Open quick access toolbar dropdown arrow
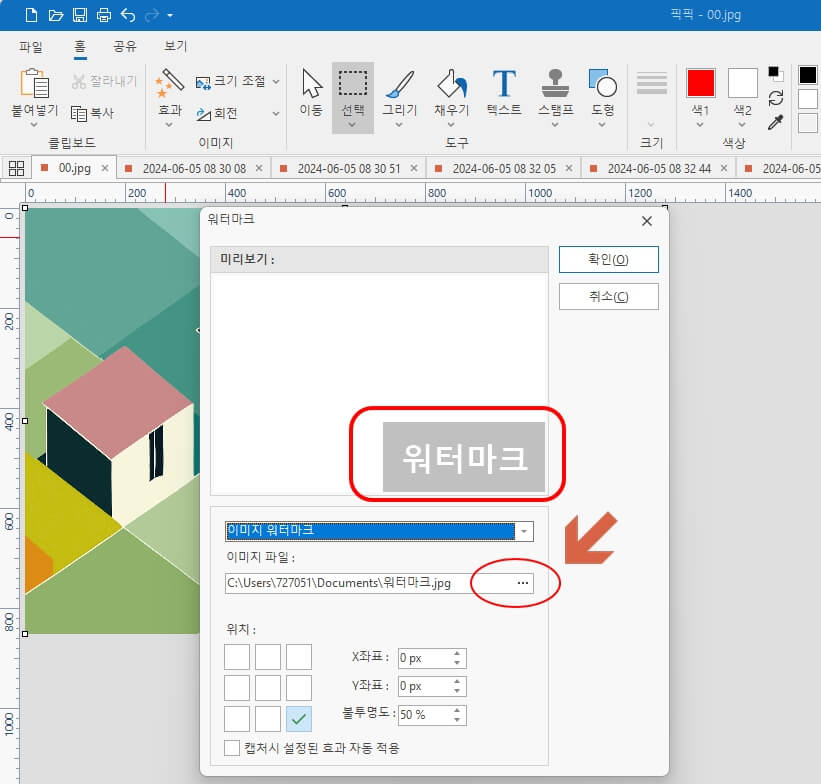The image size is (821, 784). [x=170, y=16]
